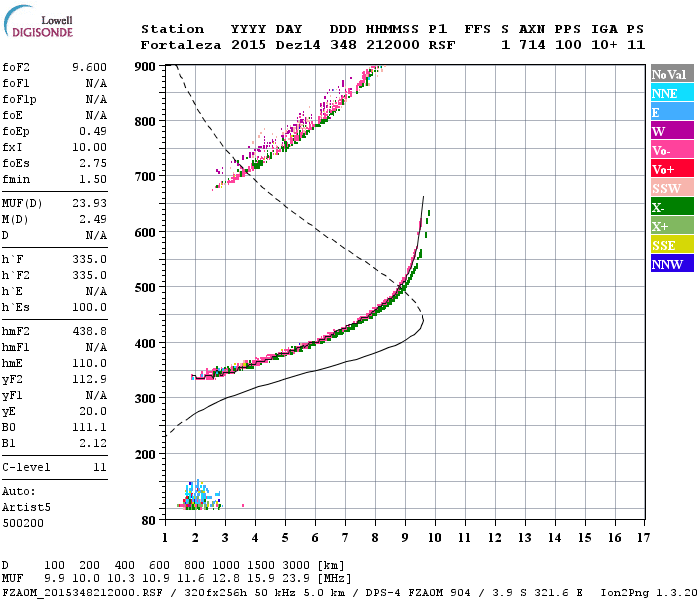Click the Artist5 auto-scaling label
The width and height of the screenshot is (700, 600).
click(26, 508)
